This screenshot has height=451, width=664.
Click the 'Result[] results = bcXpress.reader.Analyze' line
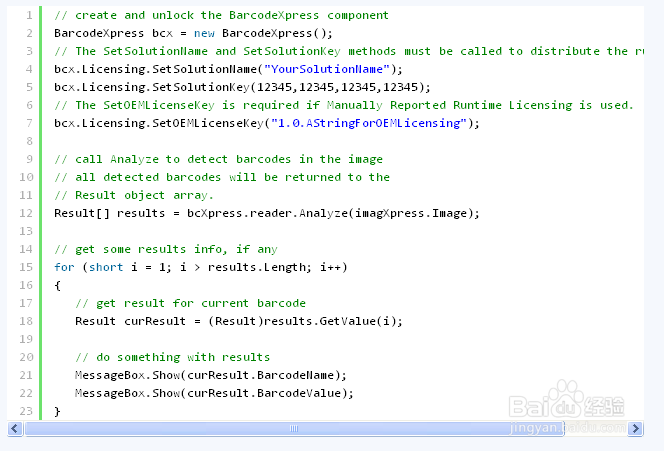[267, 213]
